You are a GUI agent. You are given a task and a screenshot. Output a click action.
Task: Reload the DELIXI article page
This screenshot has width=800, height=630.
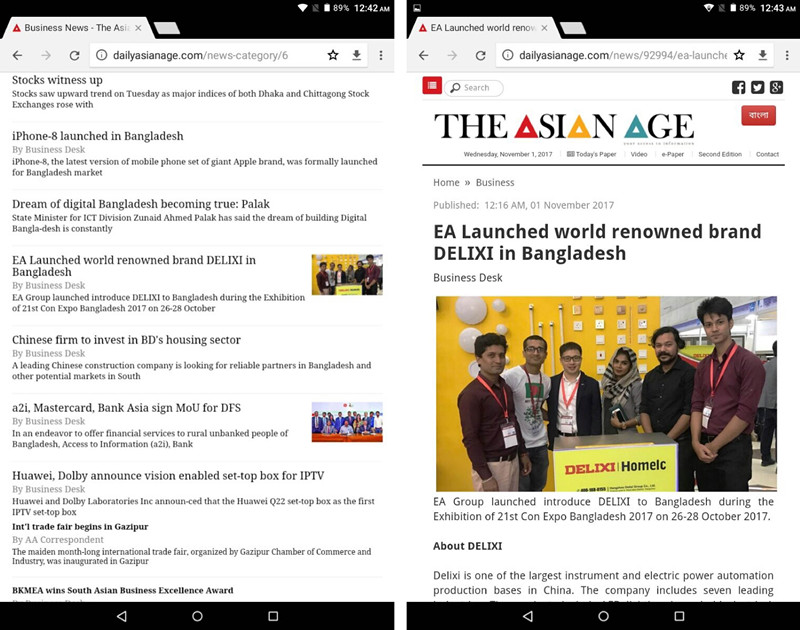coord(480,55)
